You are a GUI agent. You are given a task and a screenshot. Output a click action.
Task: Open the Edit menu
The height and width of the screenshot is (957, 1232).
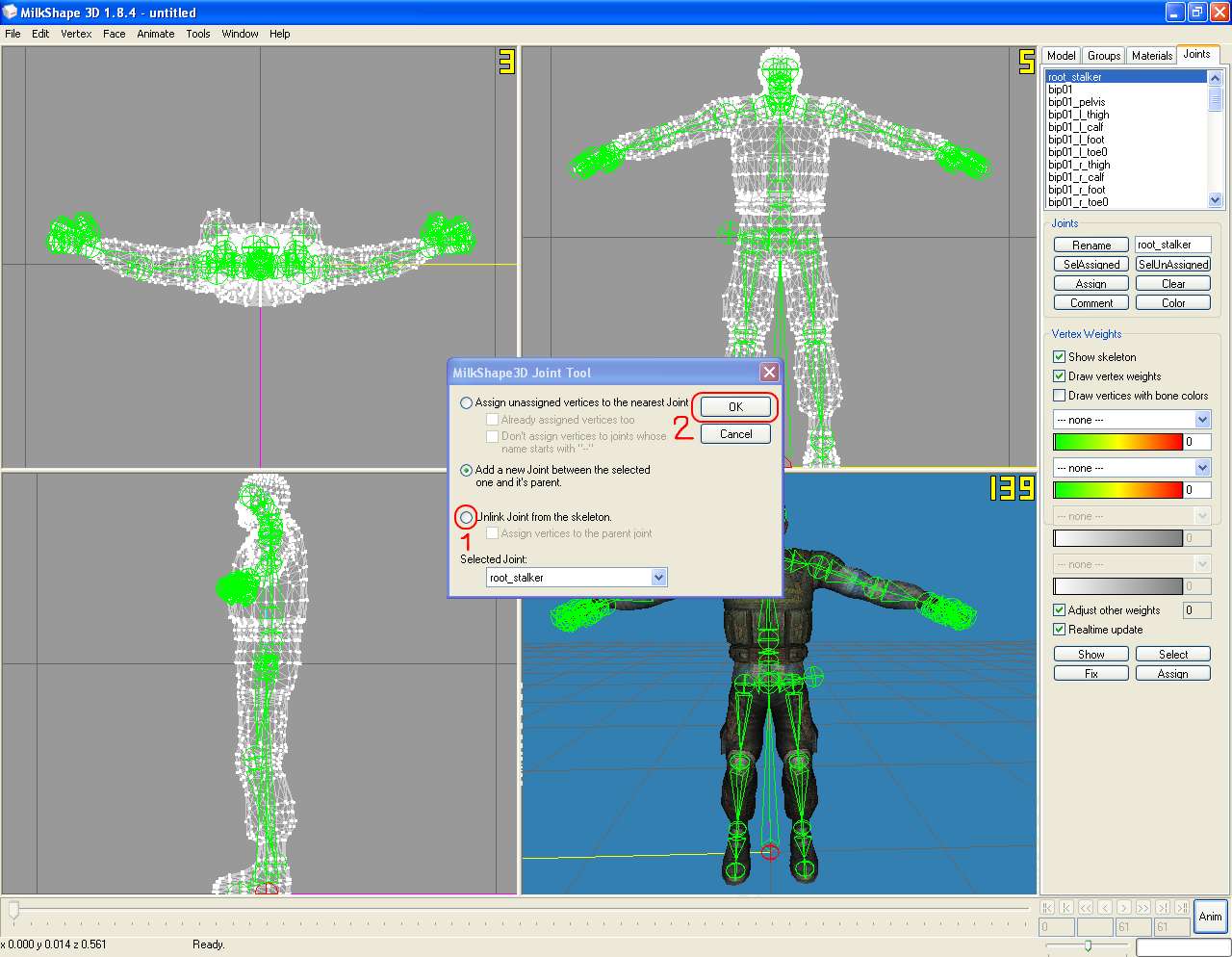(x=40, y=34)
